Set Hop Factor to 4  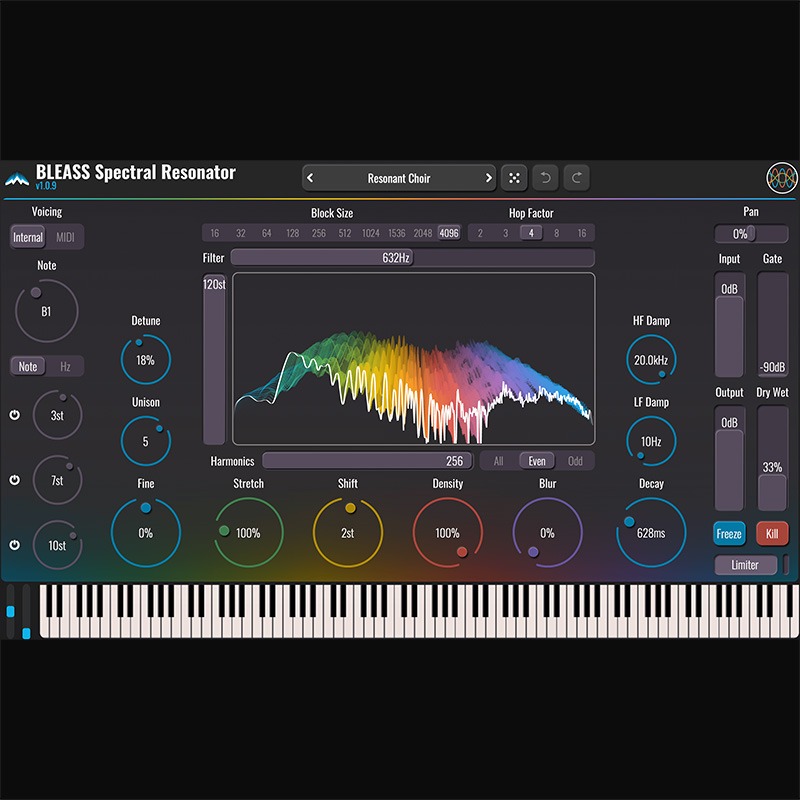(531, 233)
